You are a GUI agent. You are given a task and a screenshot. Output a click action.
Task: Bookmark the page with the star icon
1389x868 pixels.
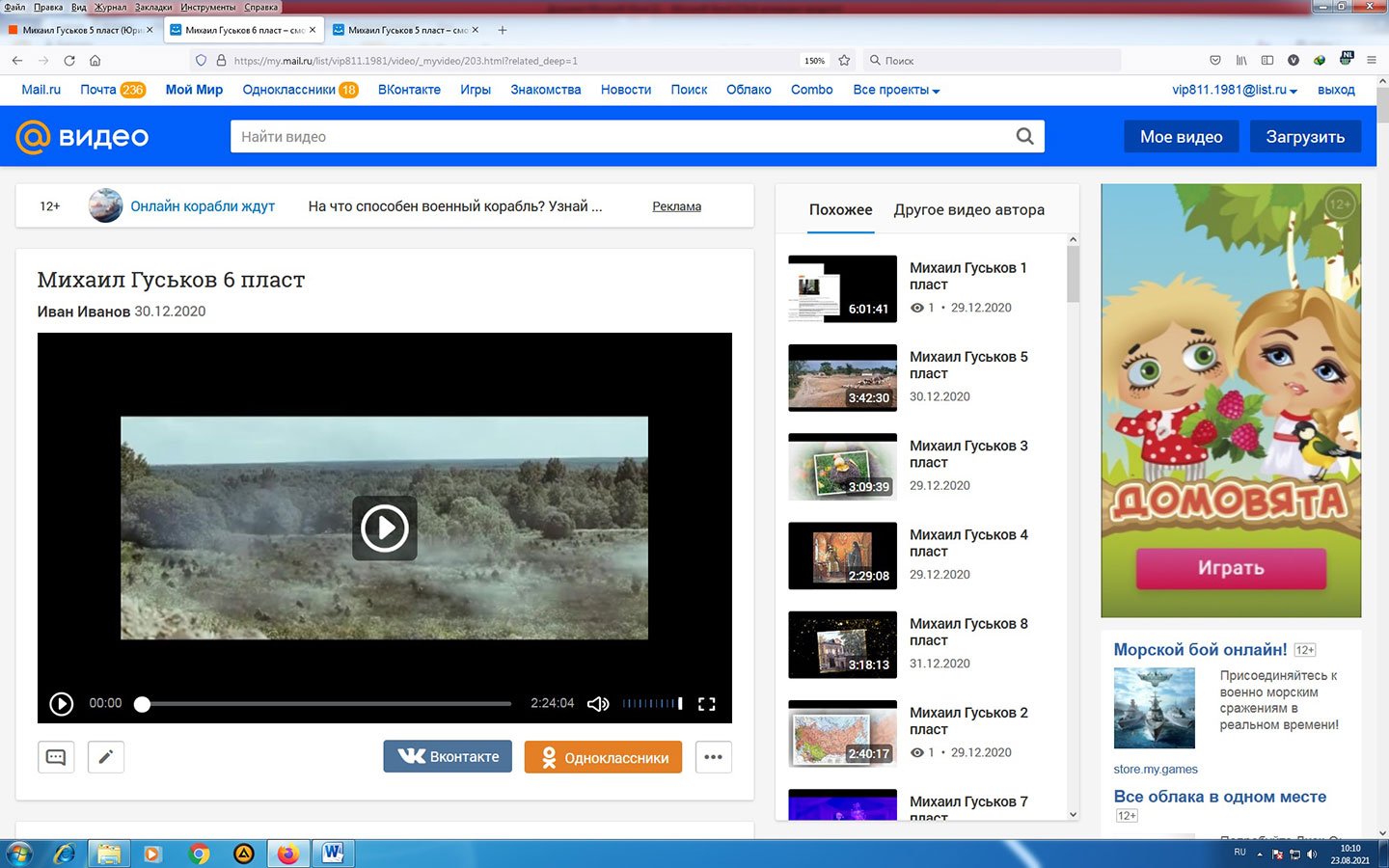[x=844, y=60]
